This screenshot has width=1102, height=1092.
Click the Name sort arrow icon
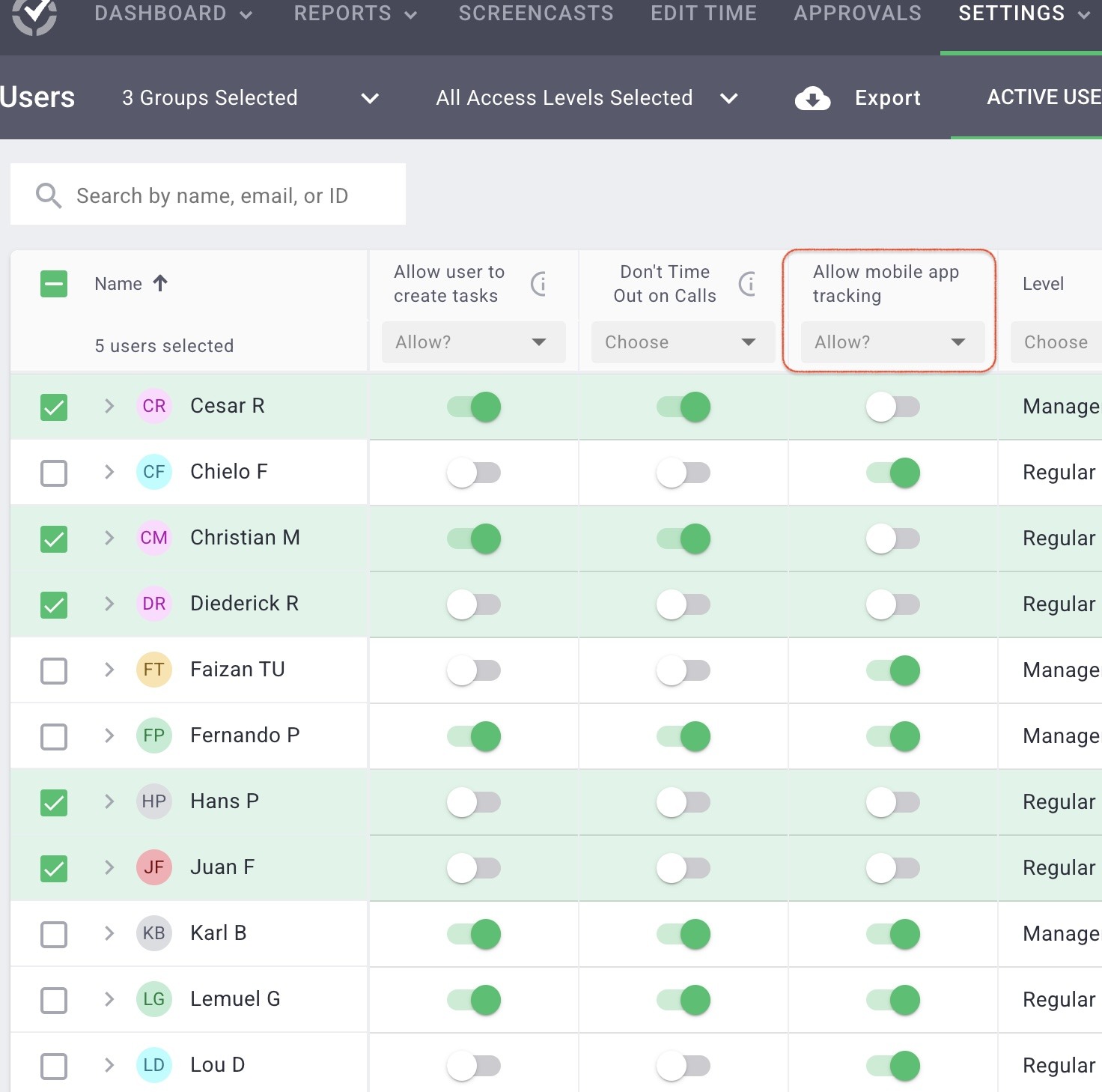tap(160, 283)
